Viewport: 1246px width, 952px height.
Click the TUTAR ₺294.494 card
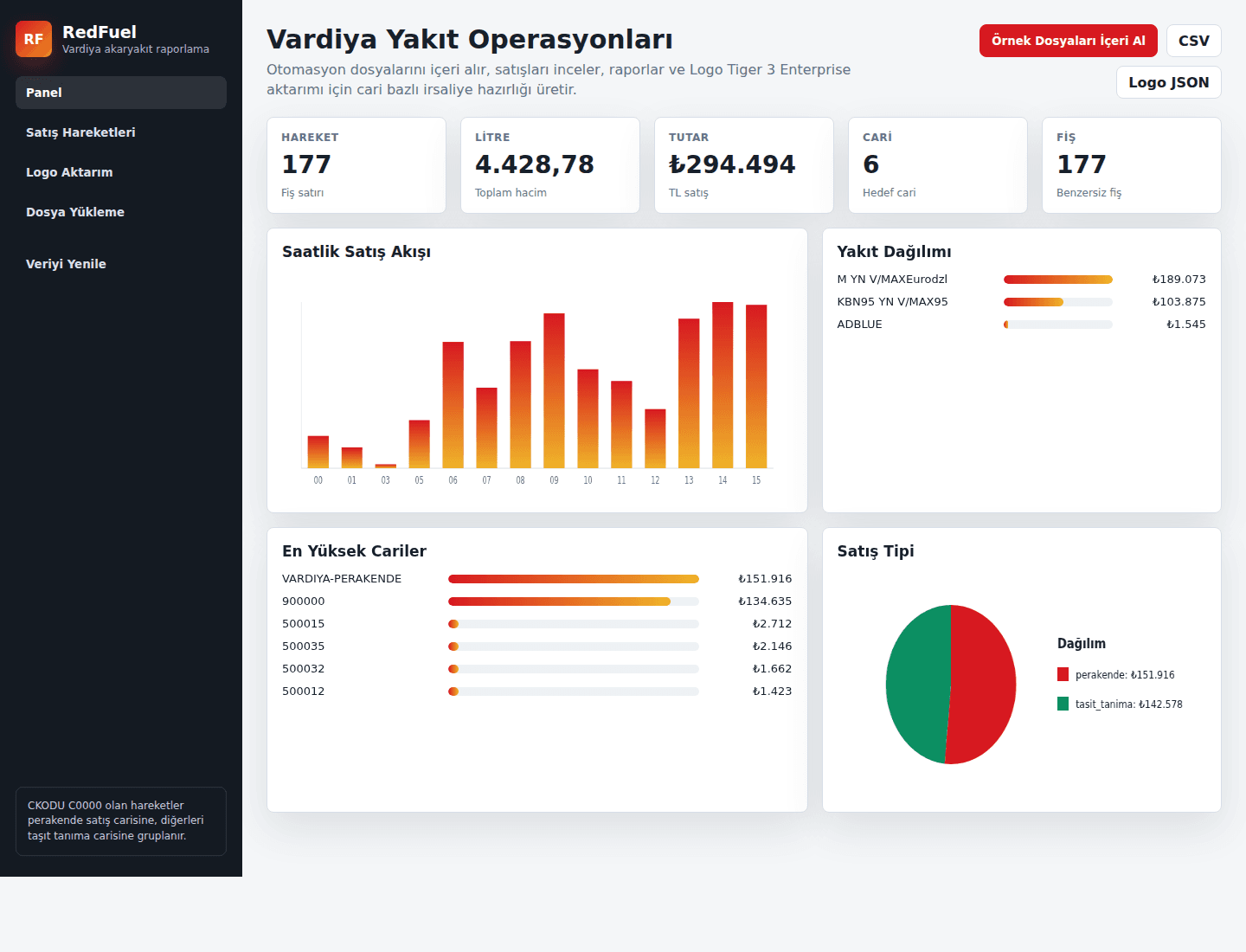(x=744, y=165)
